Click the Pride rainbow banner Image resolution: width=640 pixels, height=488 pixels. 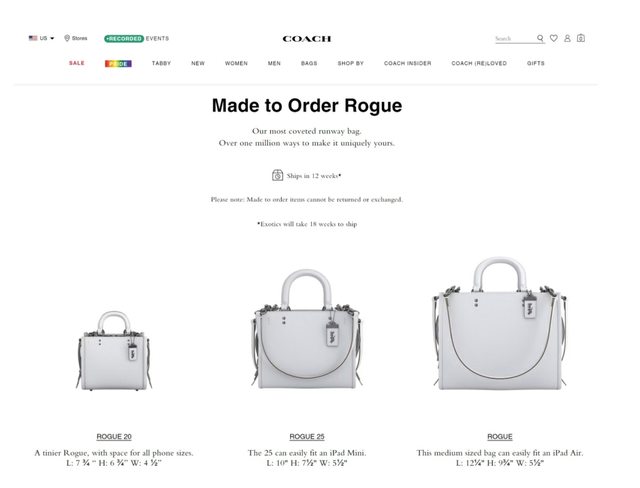coord(118,64)
